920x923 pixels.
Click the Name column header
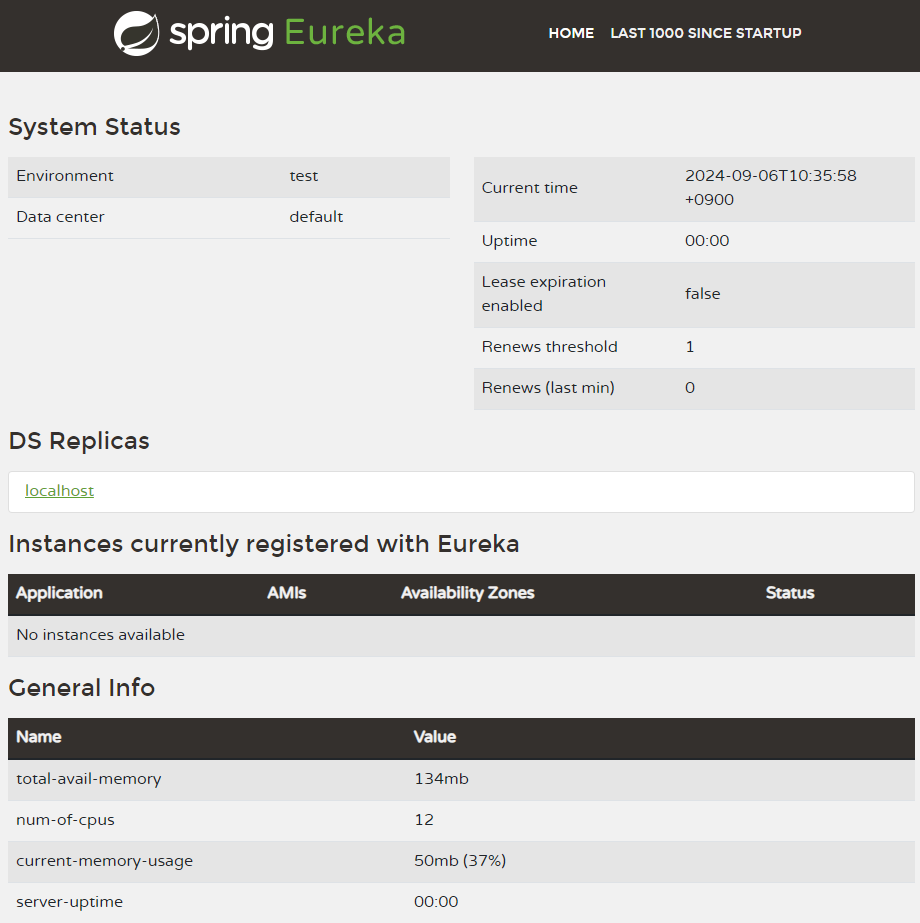(38, 737)
